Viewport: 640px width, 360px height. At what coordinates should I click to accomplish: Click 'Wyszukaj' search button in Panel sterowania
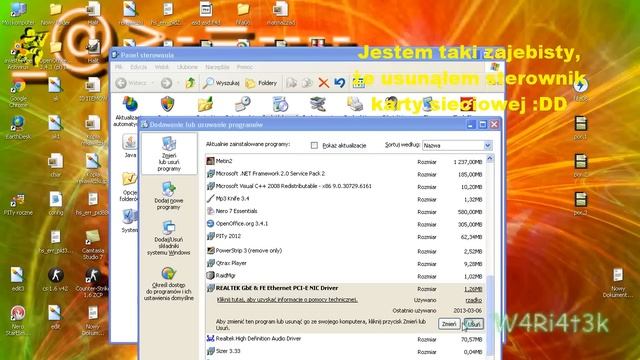222,83
